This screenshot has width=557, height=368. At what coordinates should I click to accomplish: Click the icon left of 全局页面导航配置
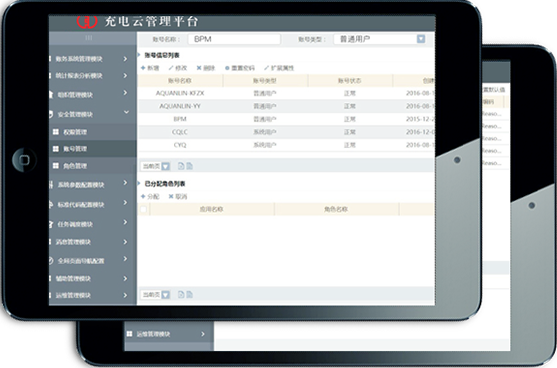(51, 260)
